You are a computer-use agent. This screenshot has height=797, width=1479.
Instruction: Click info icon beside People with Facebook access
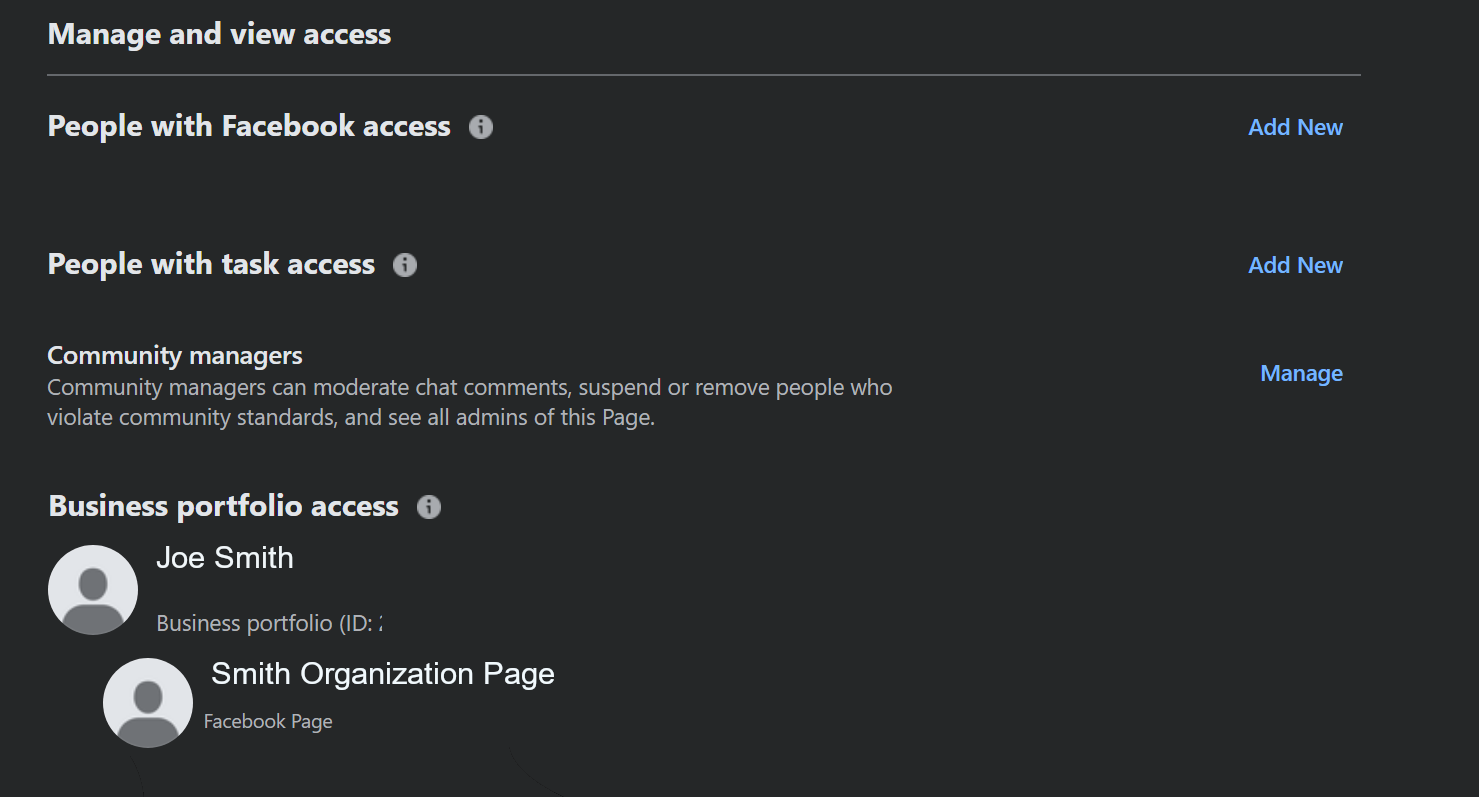click(x=481, y=127)
